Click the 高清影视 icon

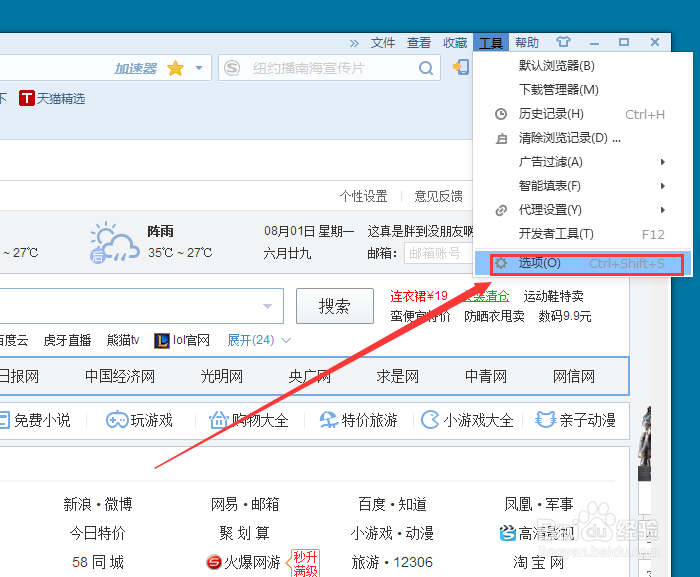click(x=508, y=533)
